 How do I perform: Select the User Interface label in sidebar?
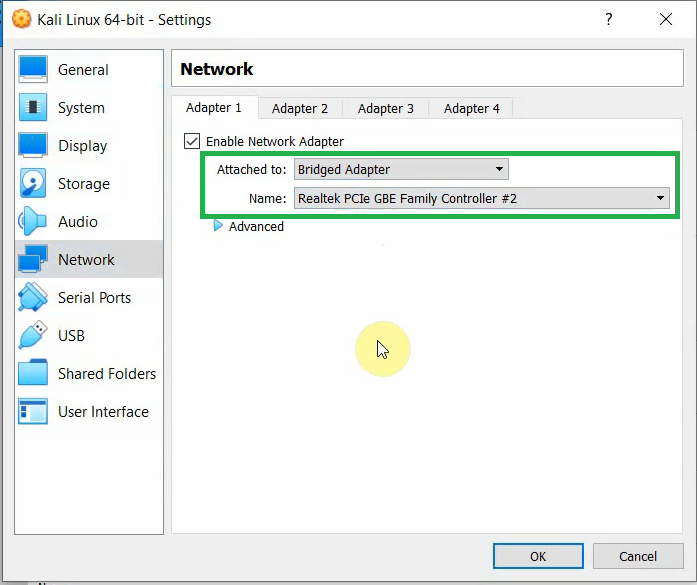pos(104,412)
